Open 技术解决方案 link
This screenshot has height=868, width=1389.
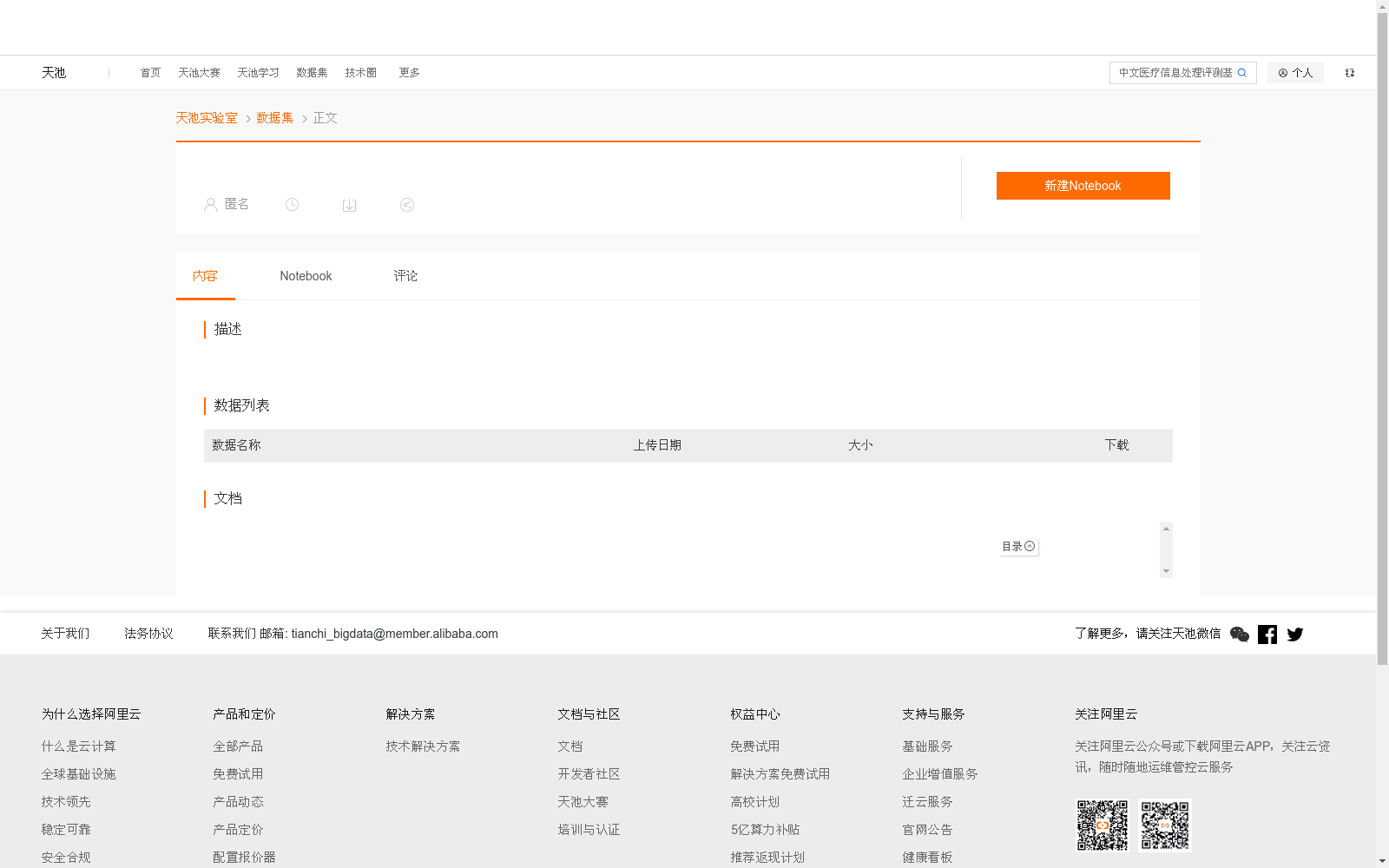[423, 746]
